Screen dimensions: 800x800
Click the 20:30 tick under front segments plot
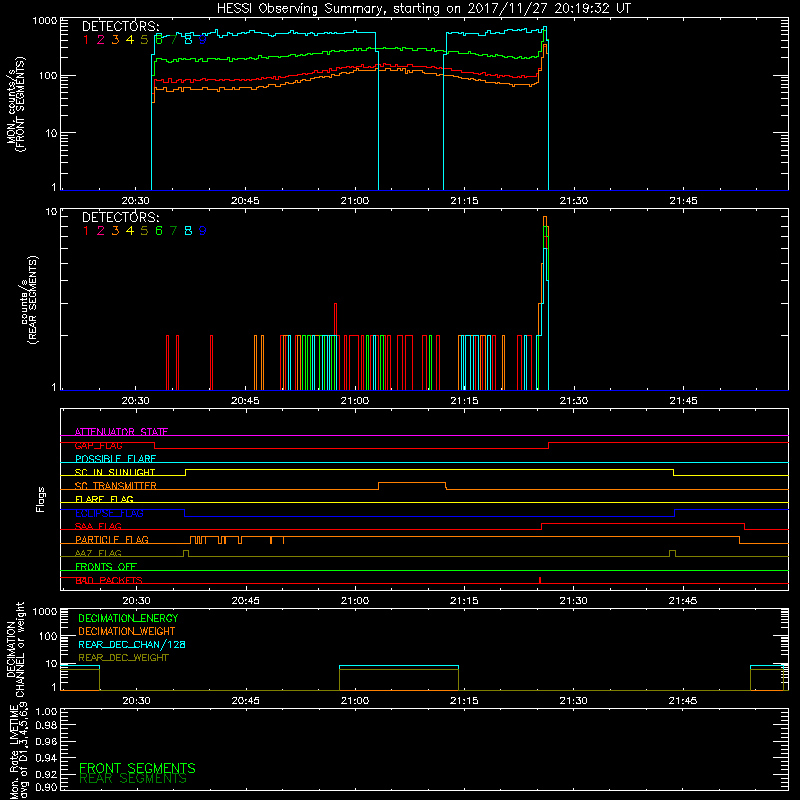[136, 201]
